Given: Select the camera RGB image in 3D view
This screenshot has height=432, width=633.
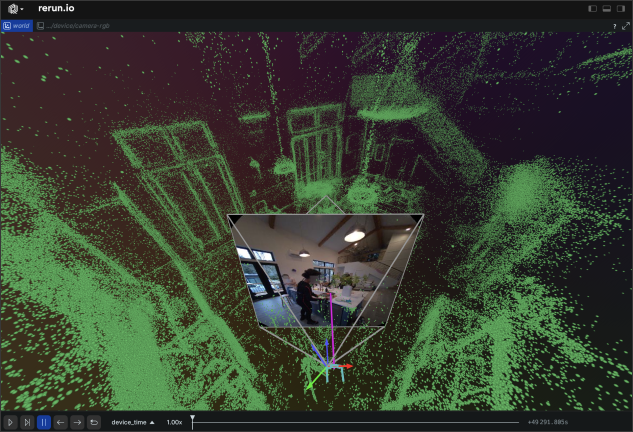Looking at the screenshot, I should [x=326, y=270].
